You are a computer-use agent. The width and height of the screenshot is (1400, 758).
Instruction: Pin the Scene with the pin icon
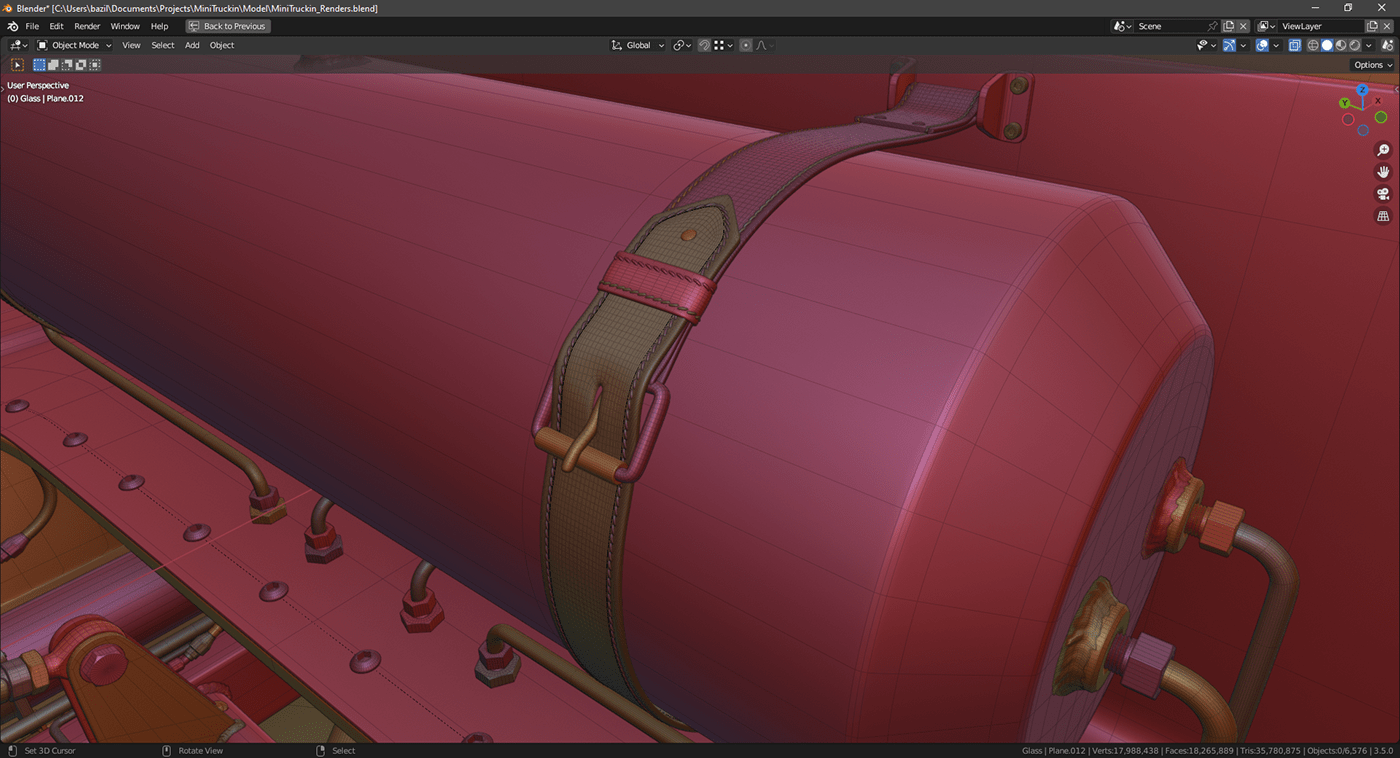tap(1212, 26)
